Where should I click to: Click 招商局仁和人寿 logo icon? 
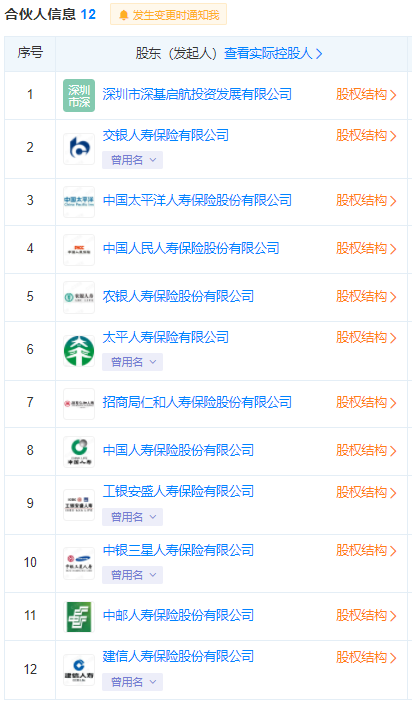79,404
